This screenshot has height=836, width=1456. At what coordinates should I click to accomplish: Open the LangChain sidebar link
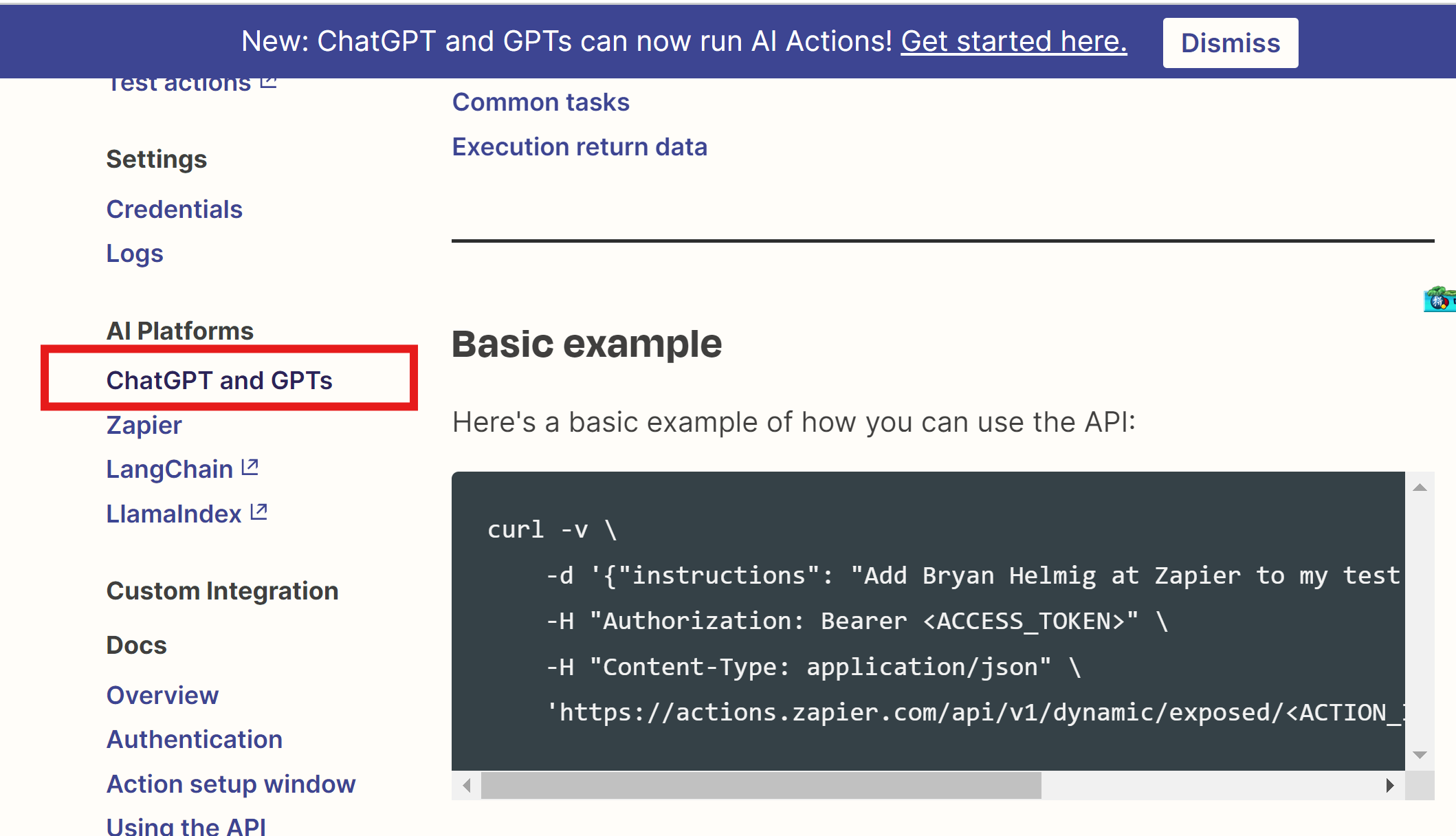click(x=169, y=469)
